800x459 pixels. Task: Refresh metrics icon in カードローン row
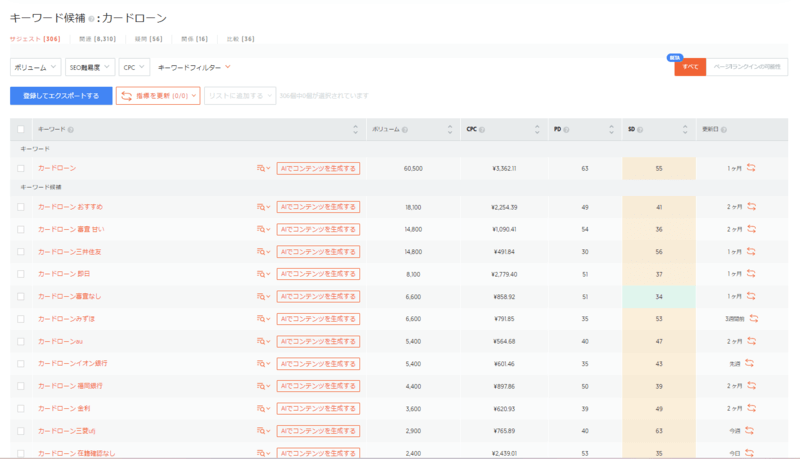click(751, 167)
